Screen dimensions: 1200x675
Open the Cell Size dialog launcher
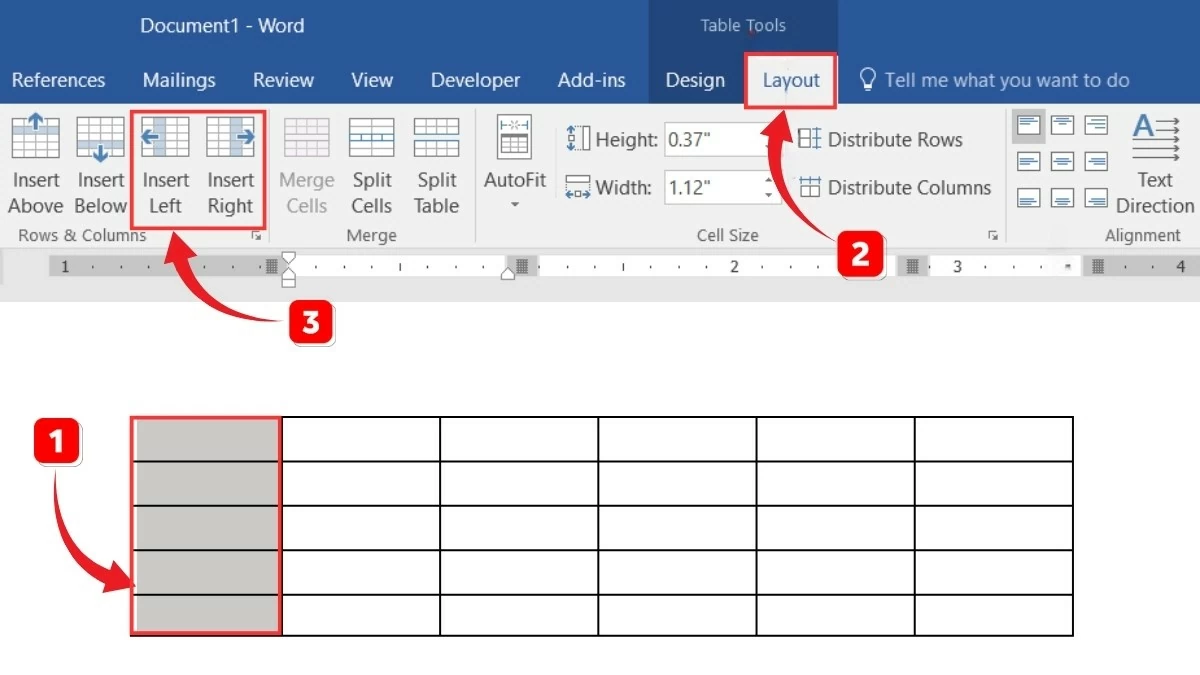[993, 236]
